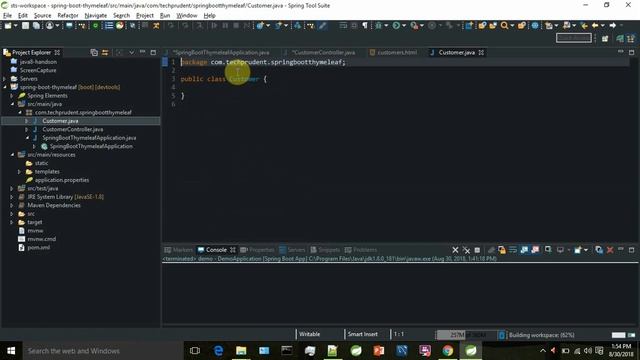
Task: Open the Navigate menu
Action: click(96, 16)
